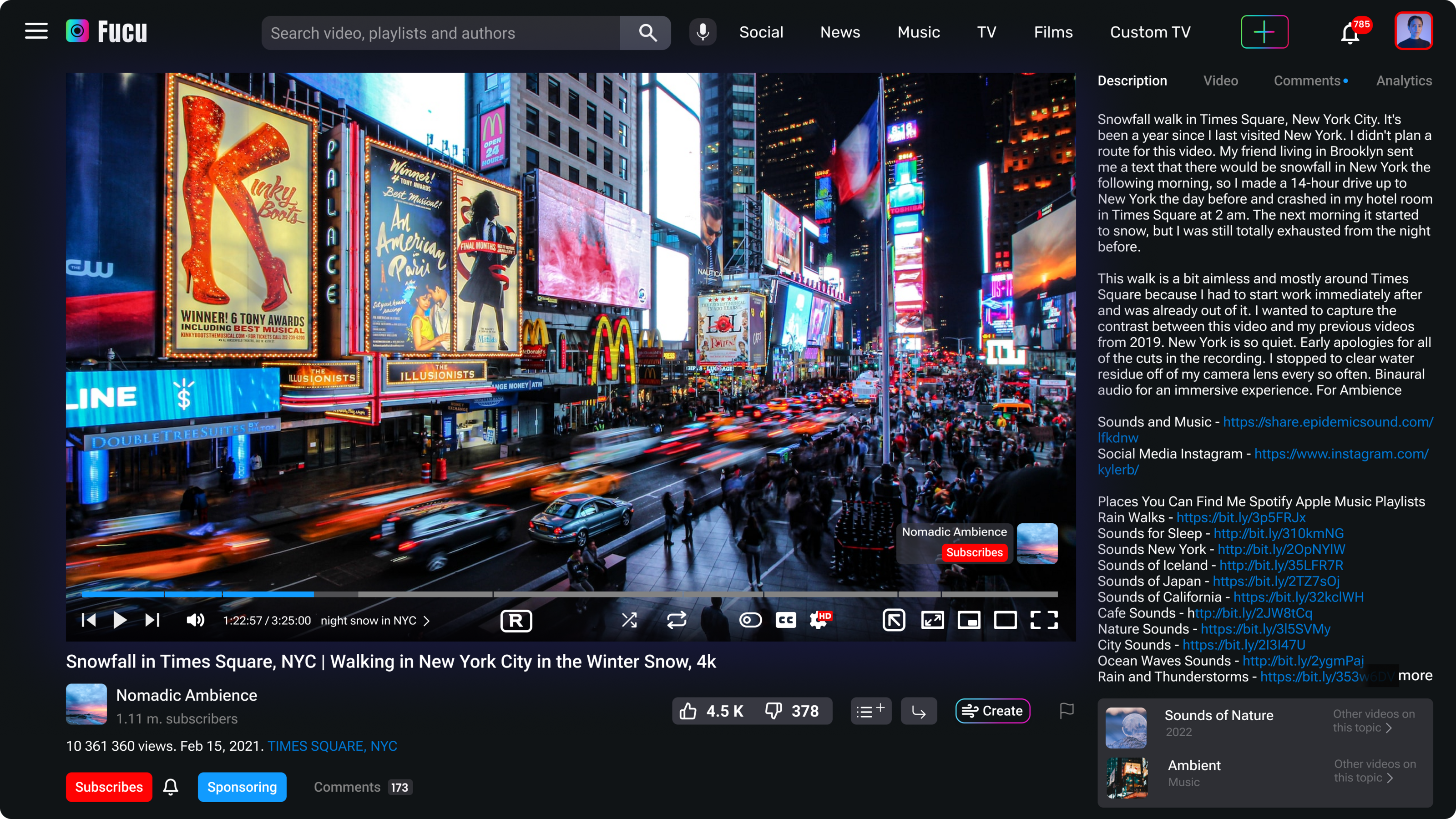Screen dimensions: 1456x819
Task: Open HD quality settings gear
Action: (x=819, y=620)
